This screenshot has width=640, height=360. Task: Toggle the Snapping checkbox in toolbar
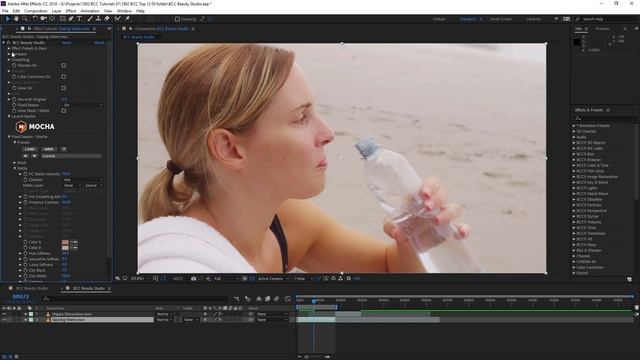click(177, 19)
